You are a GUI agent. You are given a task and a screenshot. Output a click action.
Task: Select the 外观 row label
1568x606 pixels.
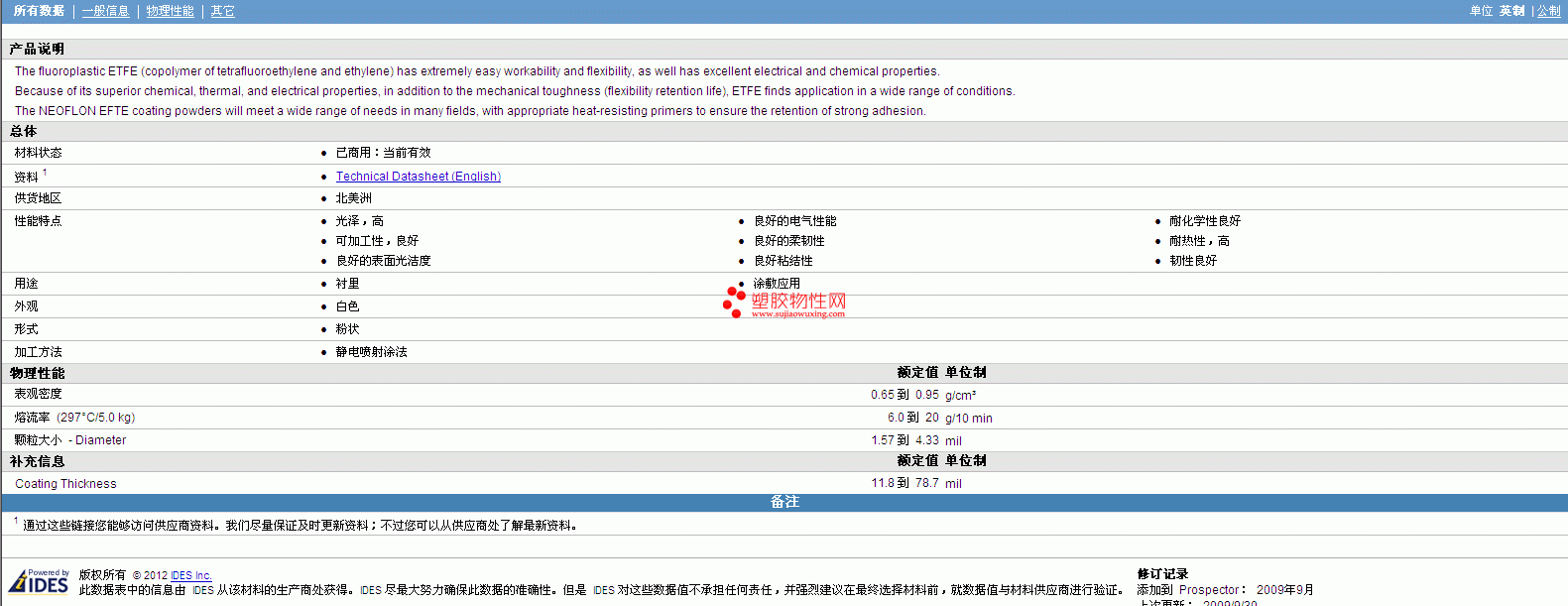click(26, 306)
